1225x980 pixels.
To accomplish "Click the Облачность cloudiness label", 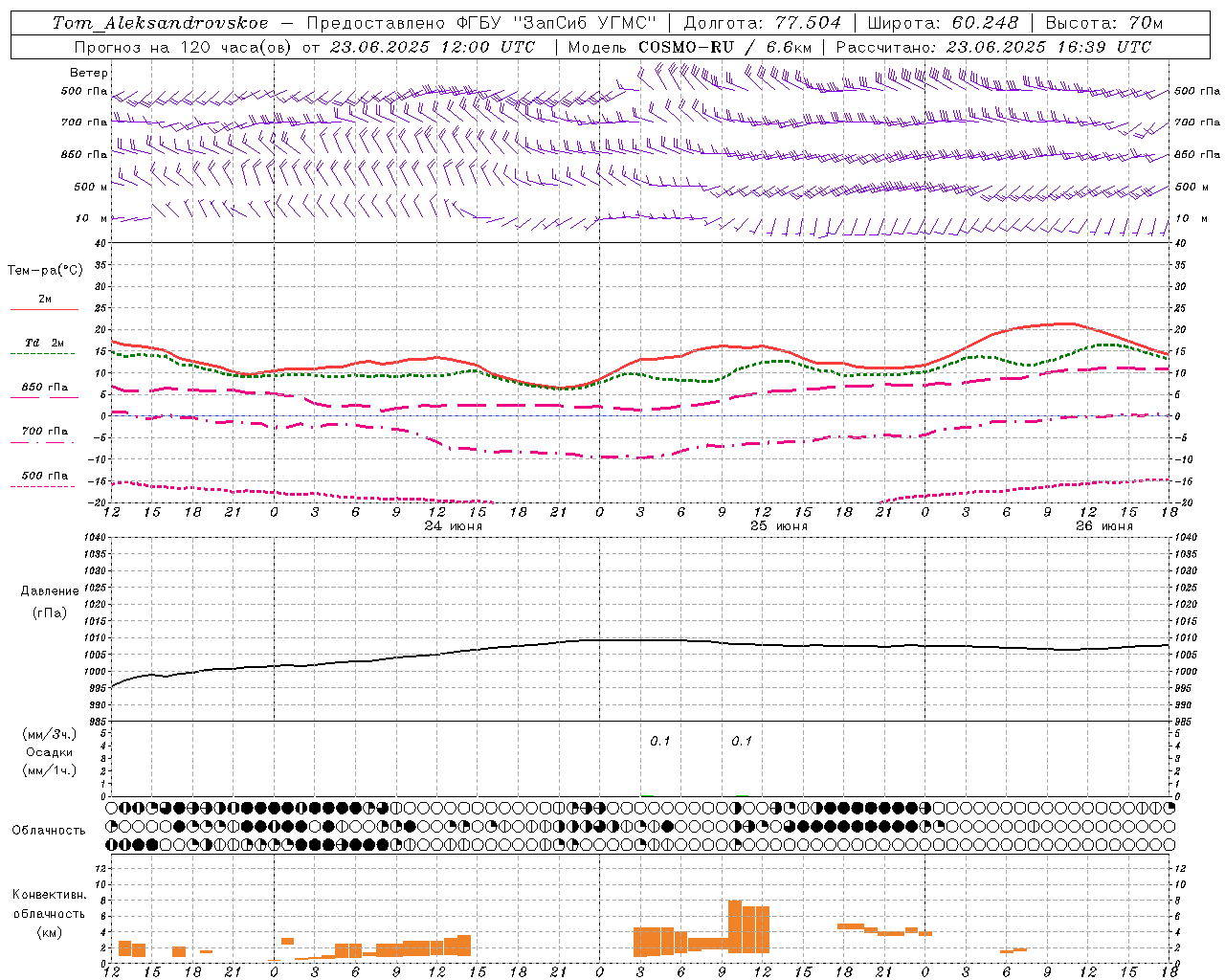I will pos(49,830).
